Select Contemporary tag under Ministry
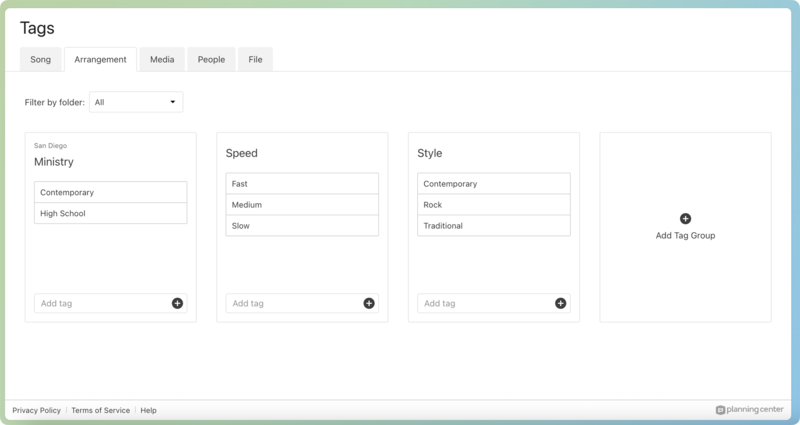This screenshot has width=800, height=425. click(x=111, y=192)
